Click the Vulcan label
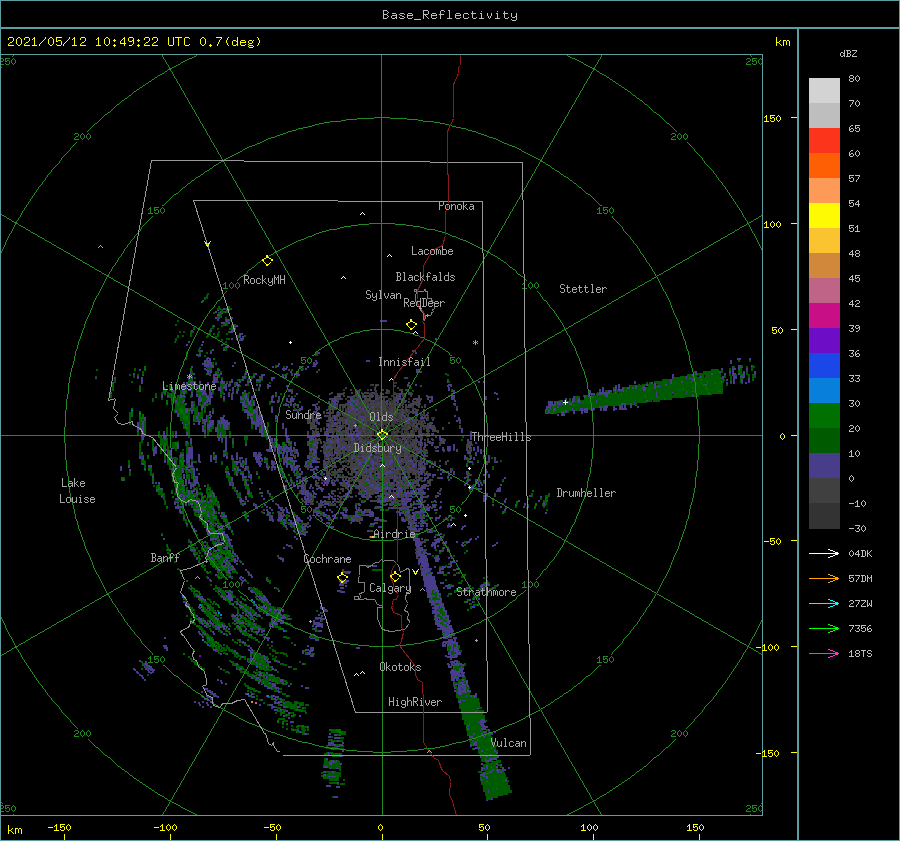This screenshot has height=841, width=900. (509, 743)
